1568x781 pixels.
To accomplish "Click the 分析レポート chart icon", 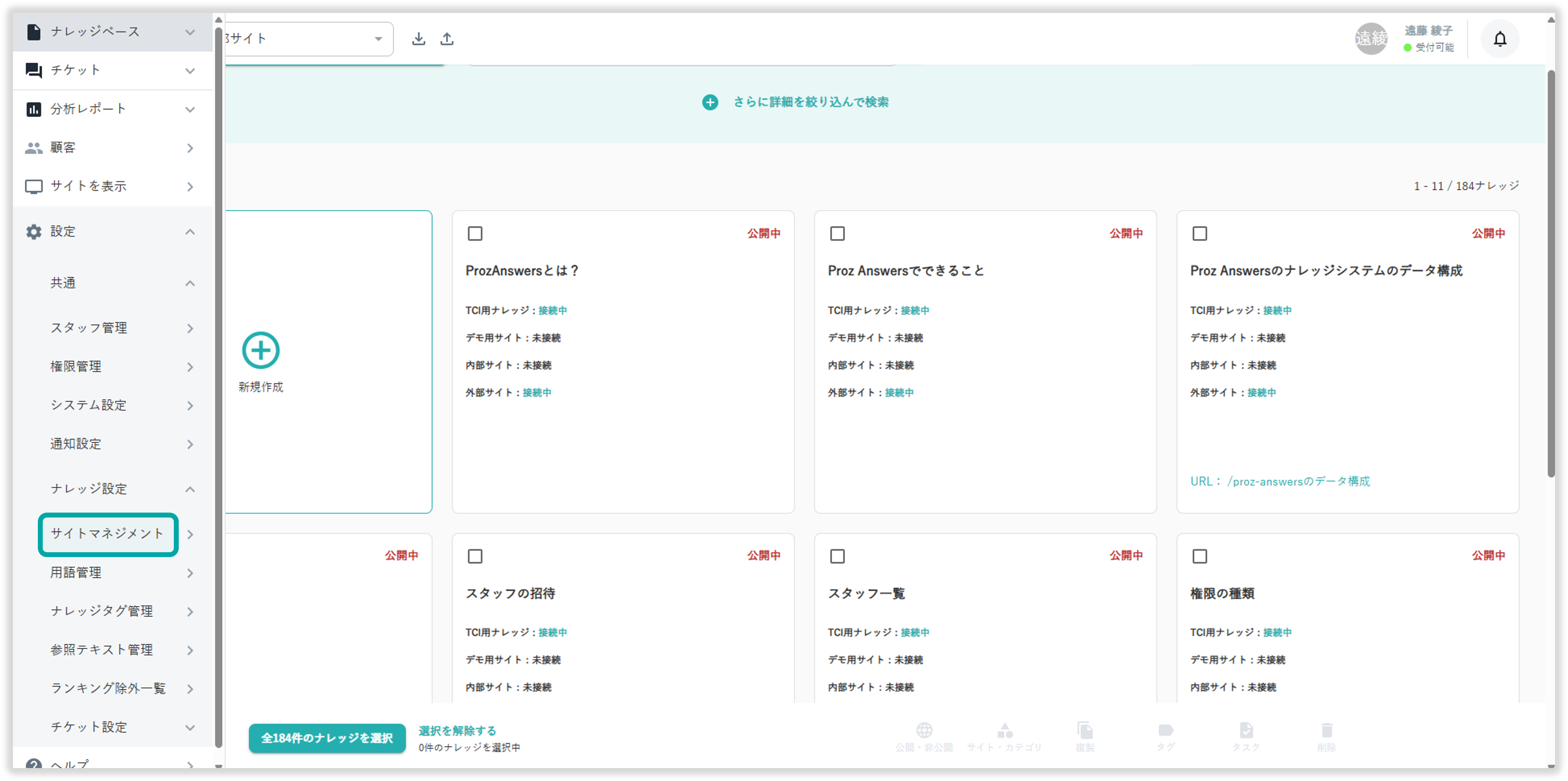I will (34, 109).
